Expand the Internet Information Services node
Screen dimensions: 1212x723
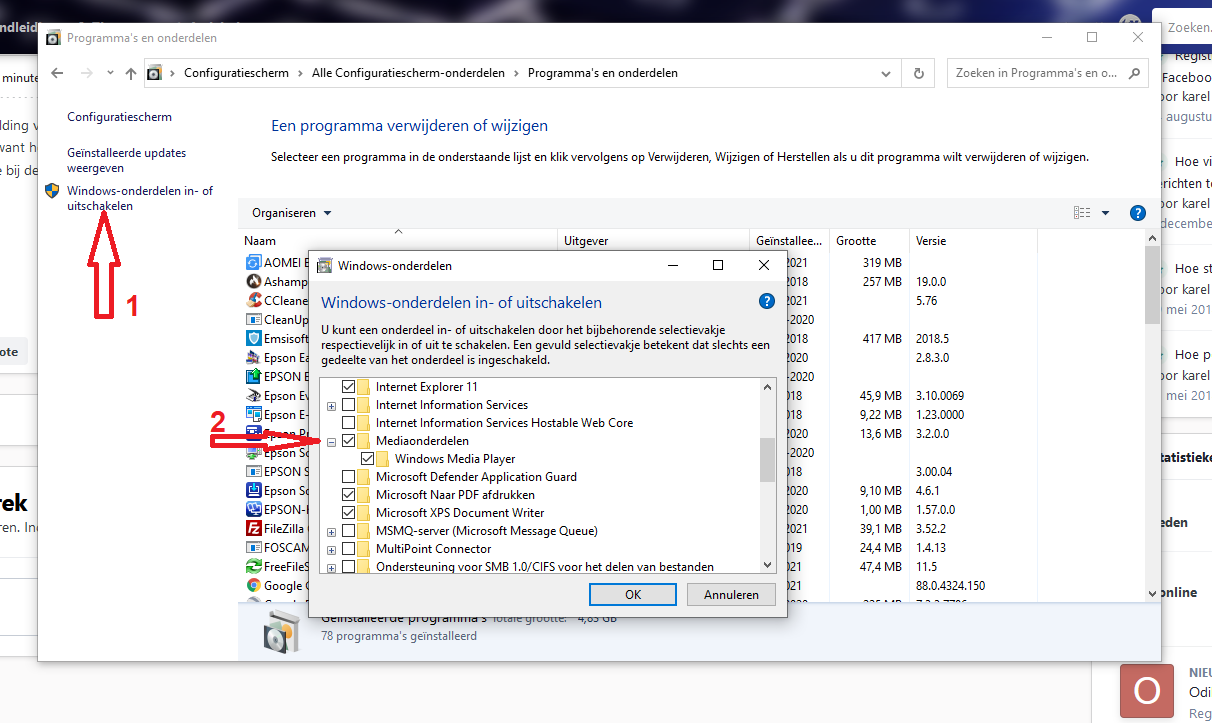[331, 406]
